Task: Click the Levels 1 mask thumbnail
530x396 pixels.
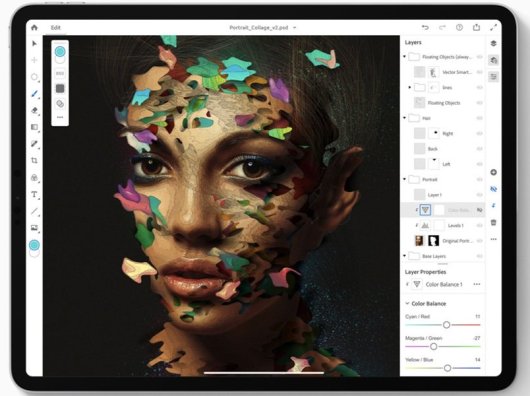Action: pos(439,225)
